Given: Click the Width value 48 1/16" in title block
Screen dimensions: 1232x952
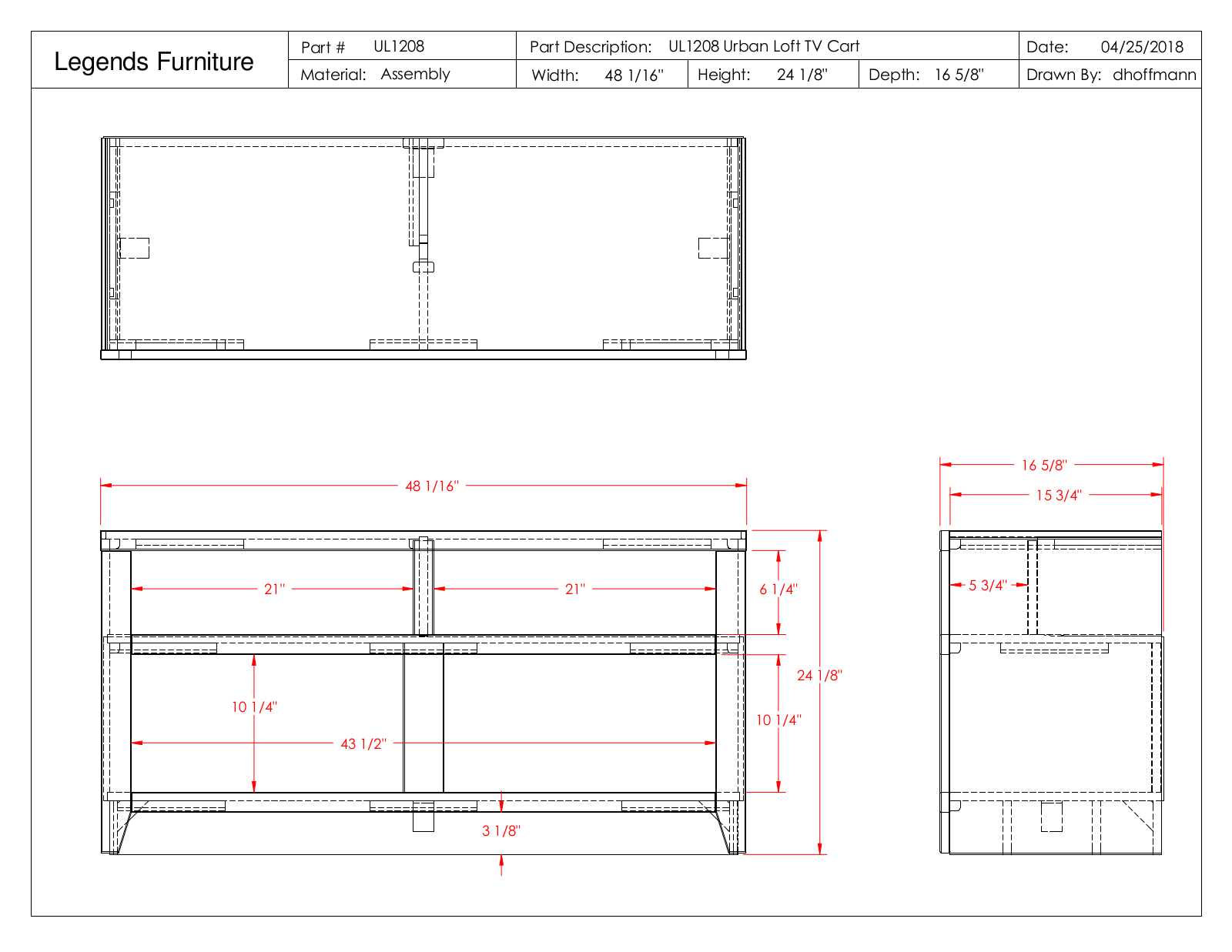Looking at the screenshot, I should tap(634, 75).
